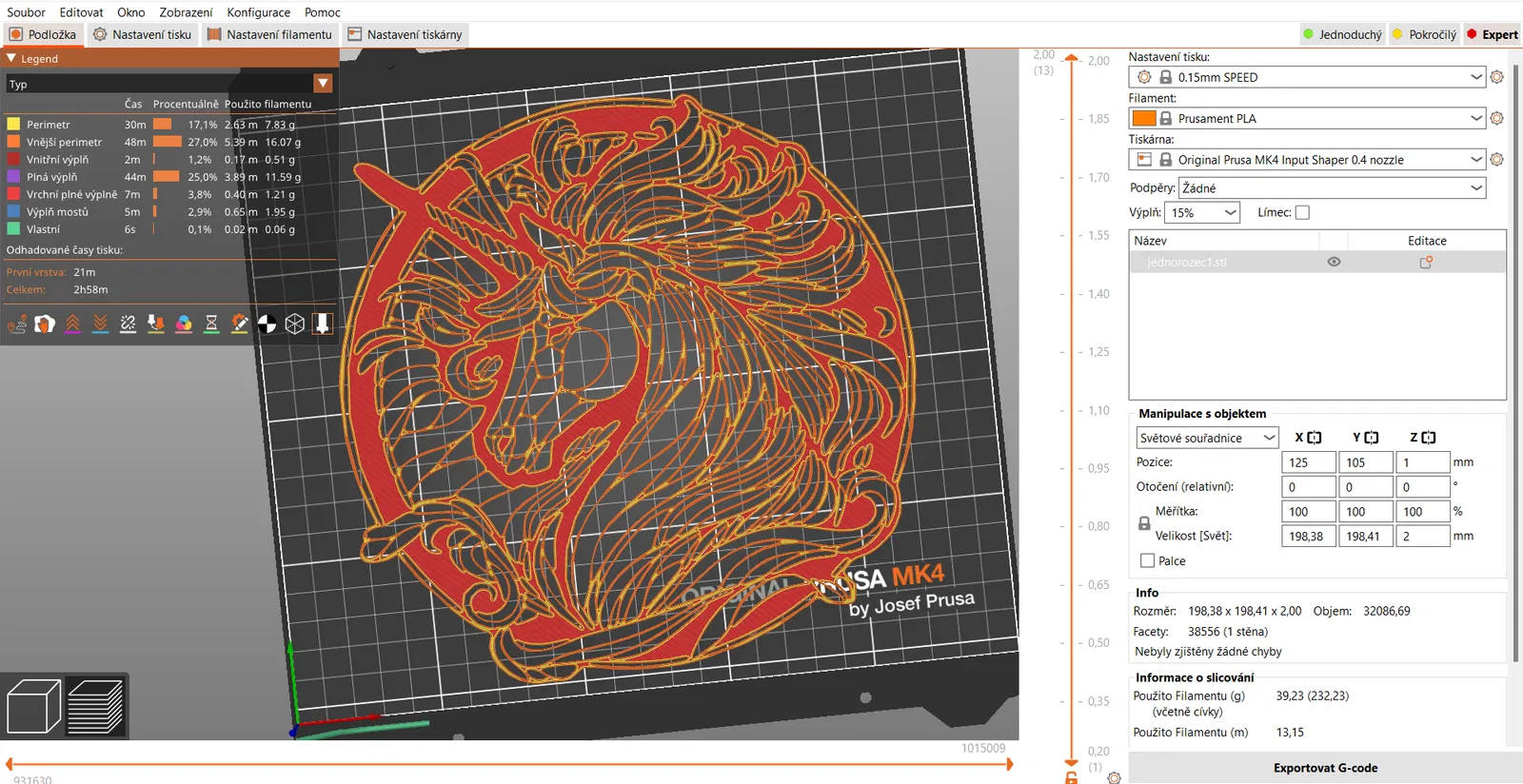Toggle custom G-code visibility (gear pencil icon)

(240, 324)
